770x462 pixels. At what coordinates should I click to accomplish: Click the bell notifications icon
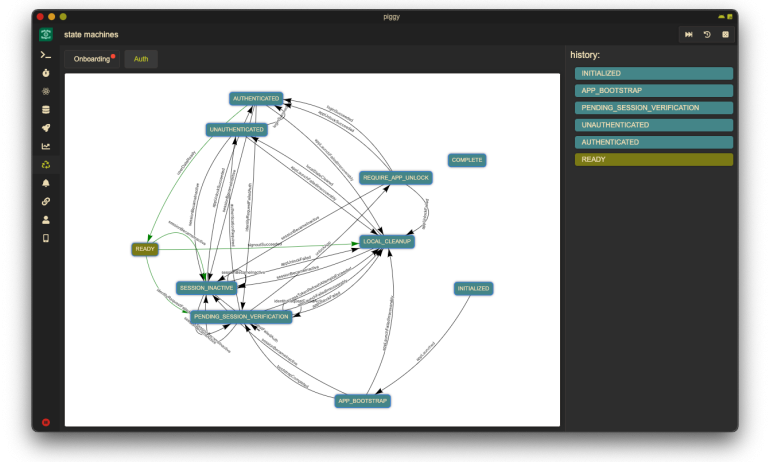(46, 183)
